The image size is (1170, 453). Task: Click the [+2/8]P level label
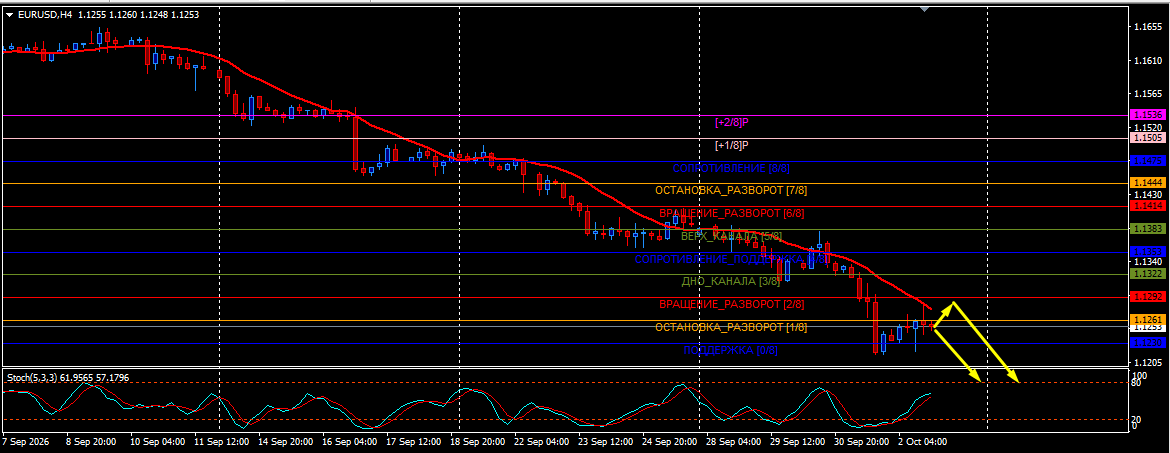click(x=731, y=122)
